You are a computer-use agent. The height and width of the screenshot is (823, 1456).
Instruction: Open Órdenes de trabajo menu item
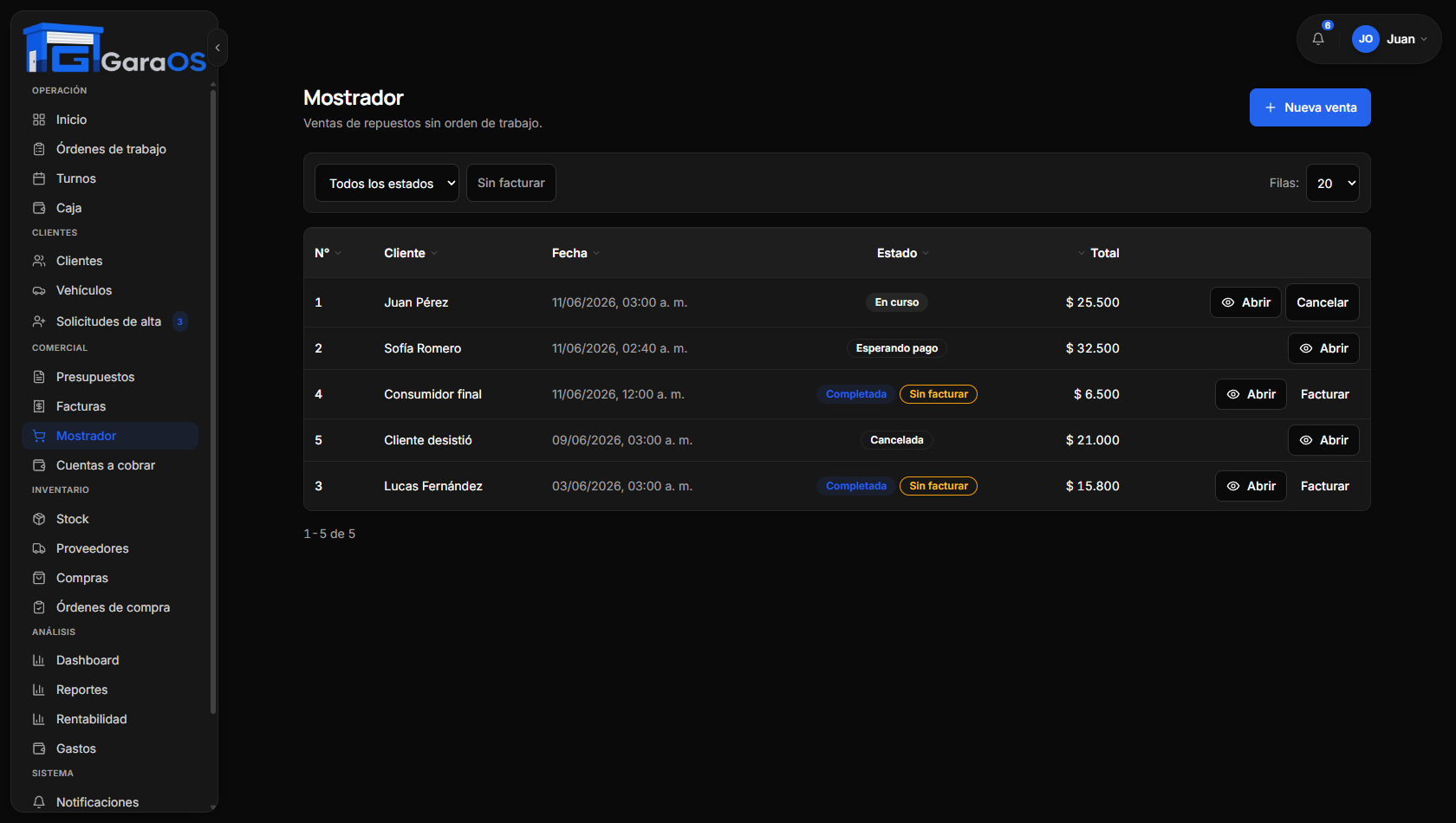pos(110,149)
